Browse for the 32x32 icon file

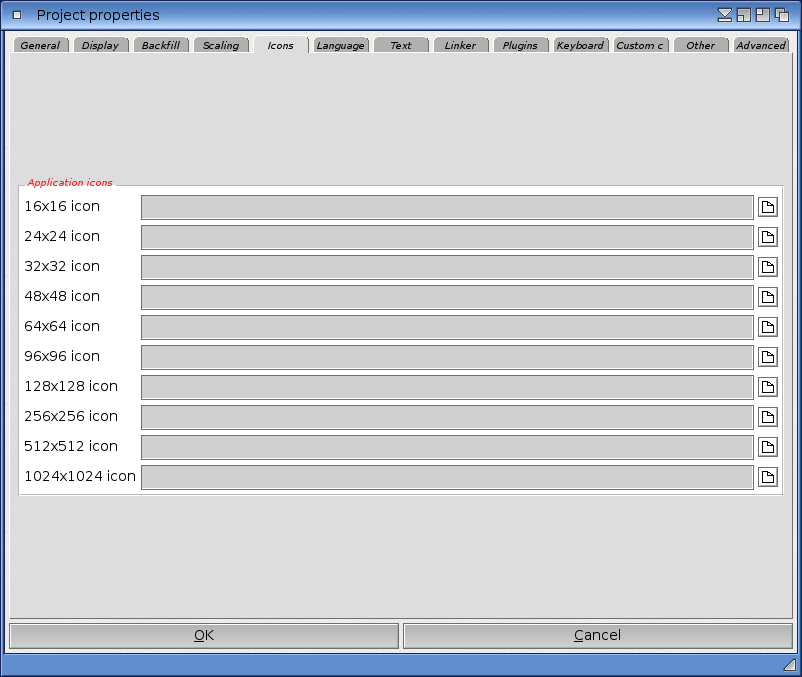(x=767, y=267)
